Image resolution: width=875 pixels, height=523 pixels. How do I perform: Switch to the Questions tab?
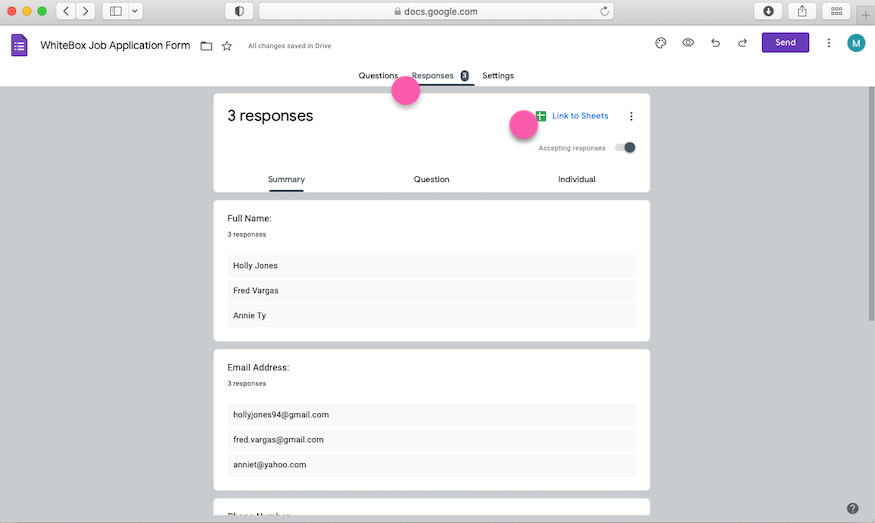coord(378,76)
